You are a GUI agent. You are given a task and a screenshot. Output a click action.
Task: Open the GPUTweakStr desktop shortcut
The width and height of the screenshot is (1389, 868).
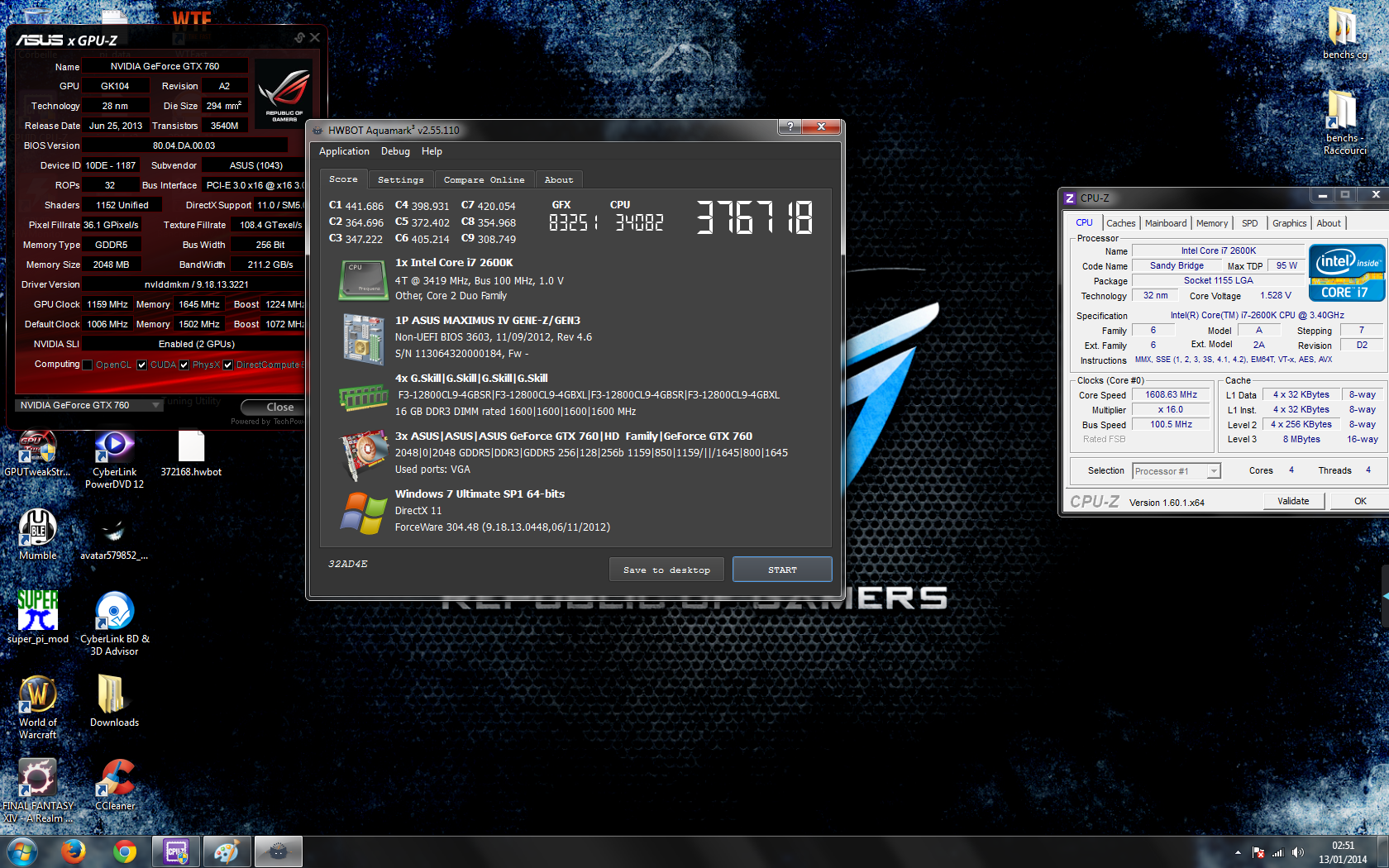[37, 455]
